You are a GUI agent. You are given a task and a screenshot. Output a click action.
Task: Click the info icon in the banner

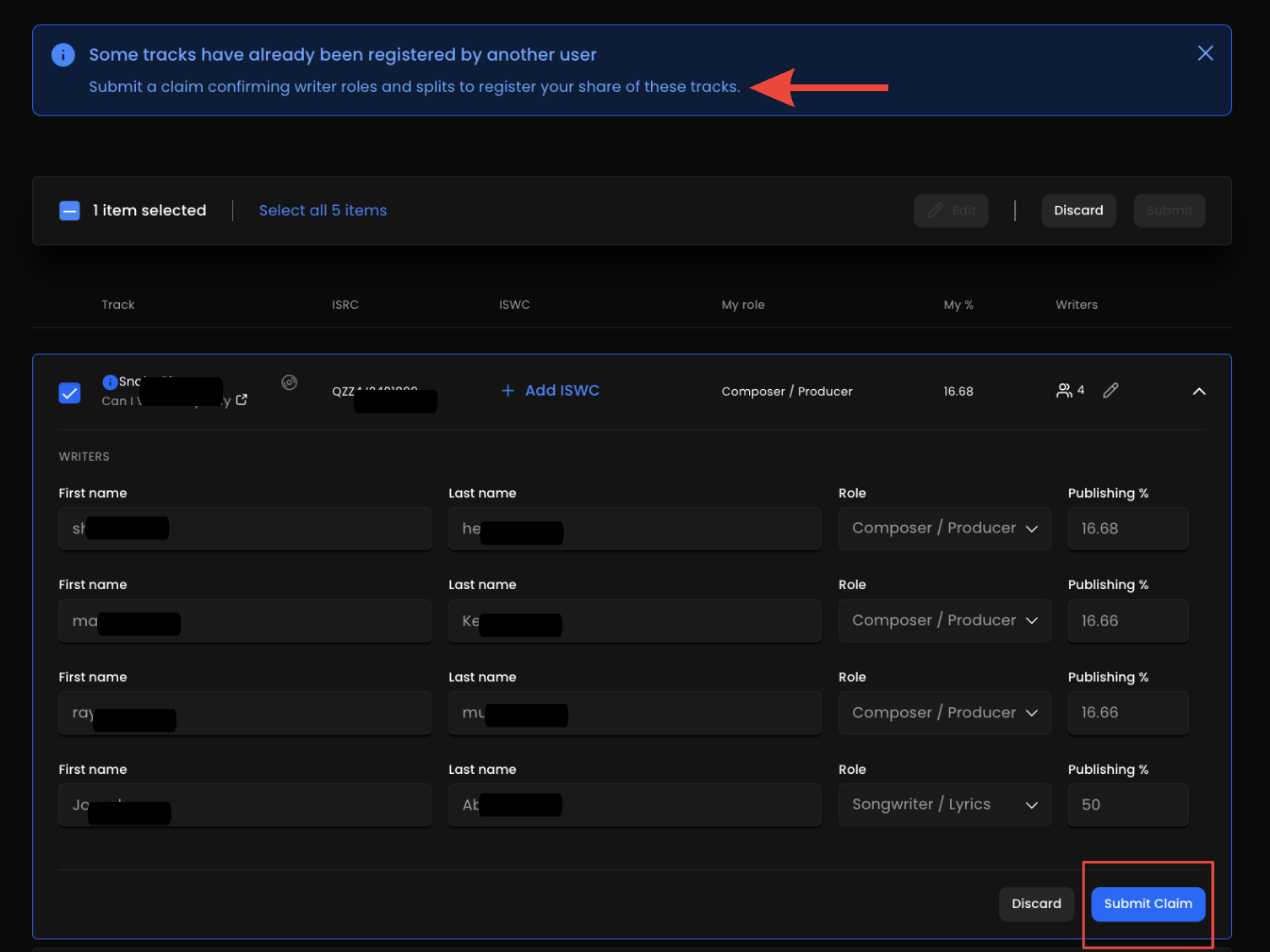63,55
